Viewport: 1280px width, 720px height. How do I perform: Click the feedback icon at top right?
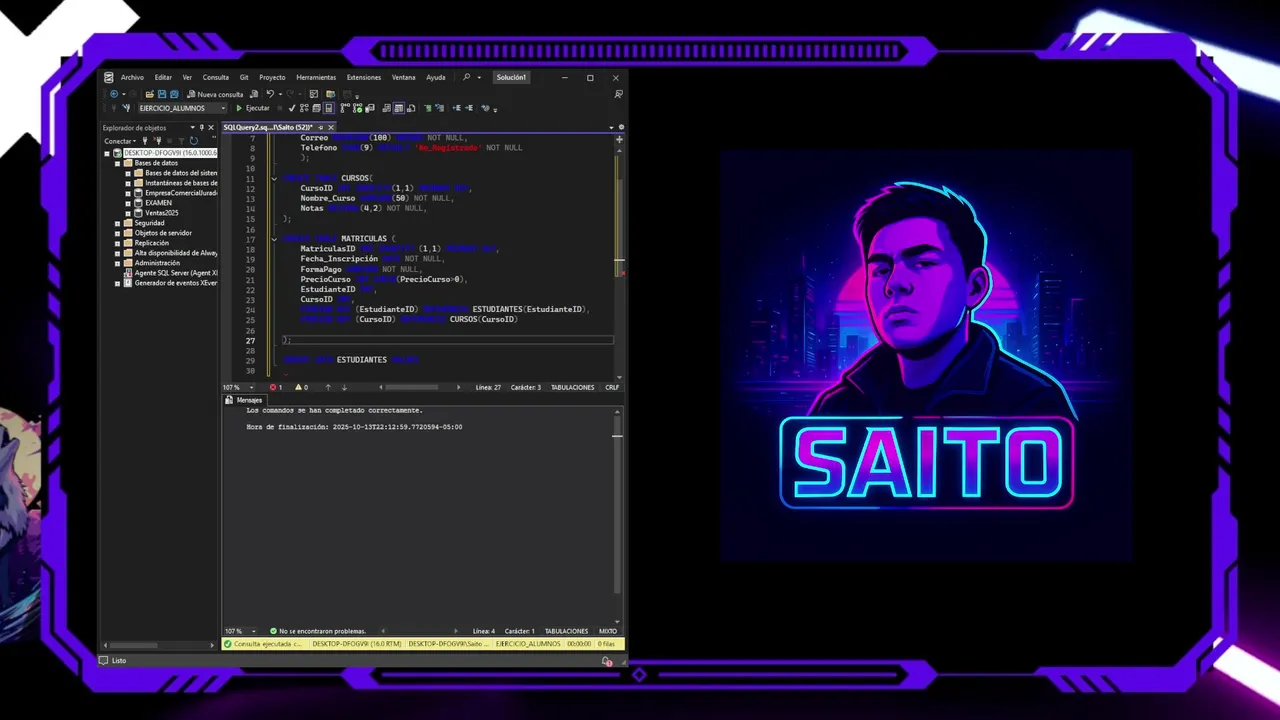(x=619, y=94)
